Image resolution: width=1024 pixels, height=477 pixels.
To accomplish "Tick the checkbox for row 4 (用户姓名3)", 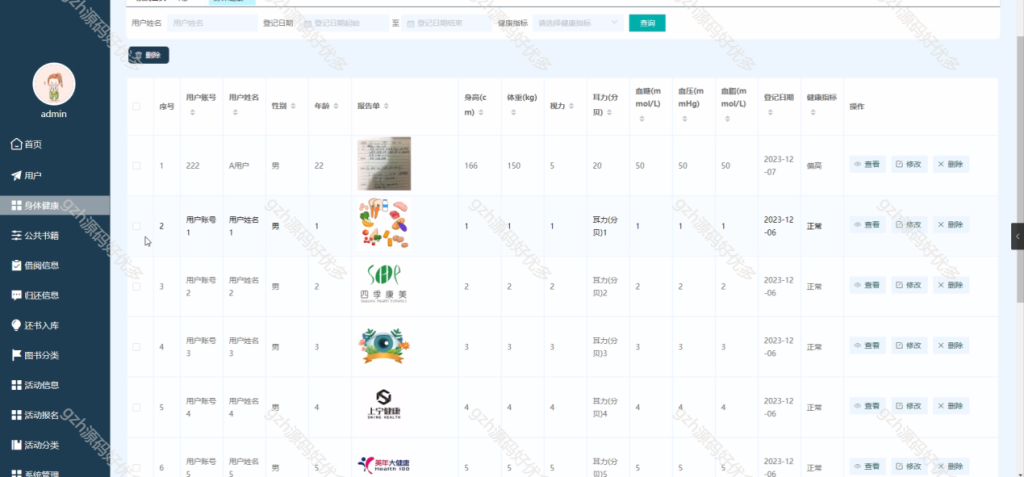I will tap(136, 347).
